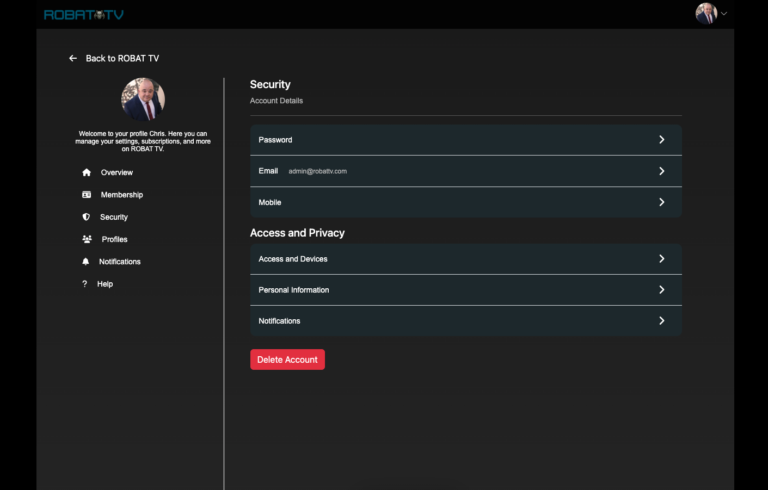This screenshot has width=768, height=490.
Task: Select Profiles in the sidebar menu
Action: pos(115,239)
